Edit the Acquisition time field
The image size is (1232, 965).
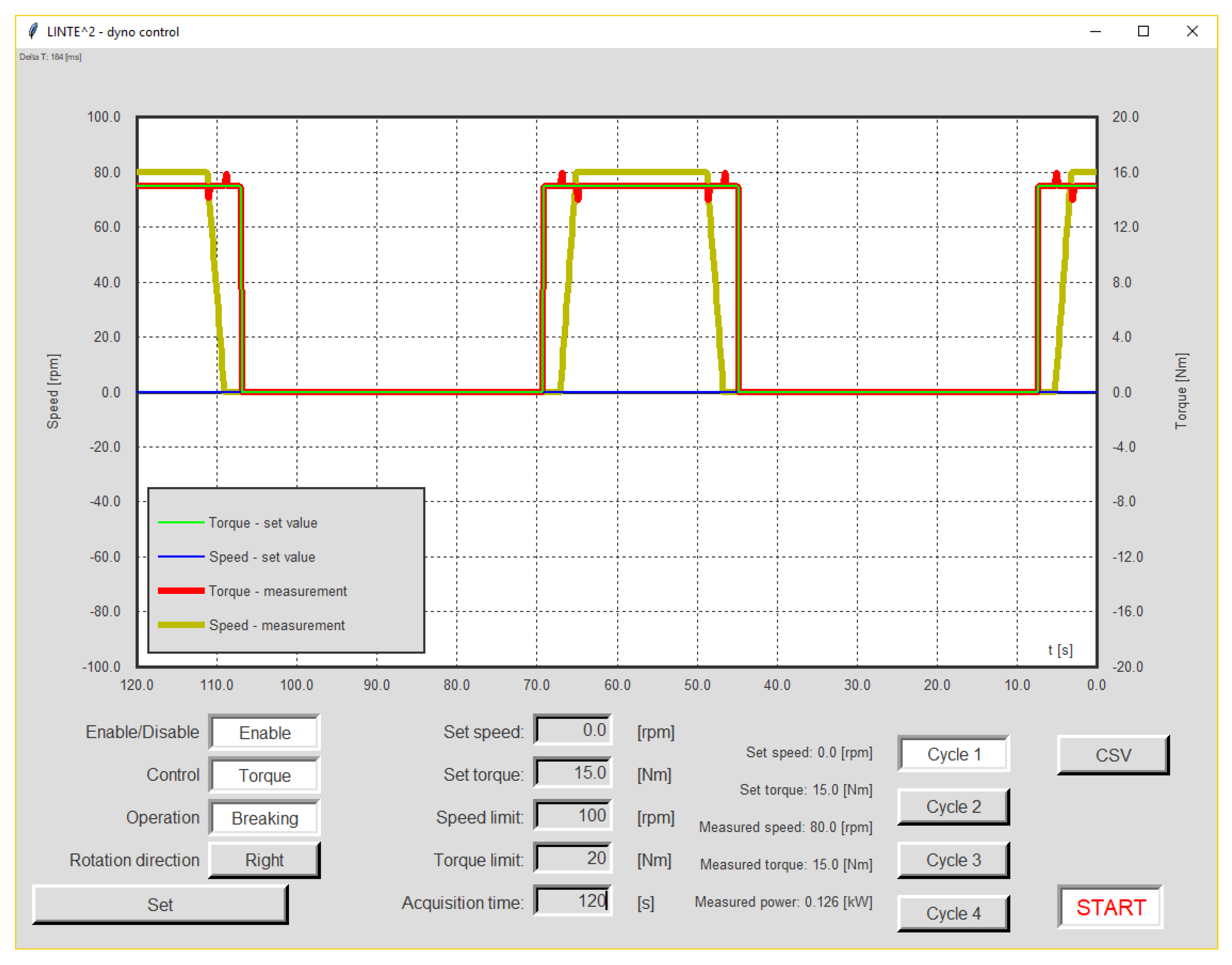click(x=573, y=901)
